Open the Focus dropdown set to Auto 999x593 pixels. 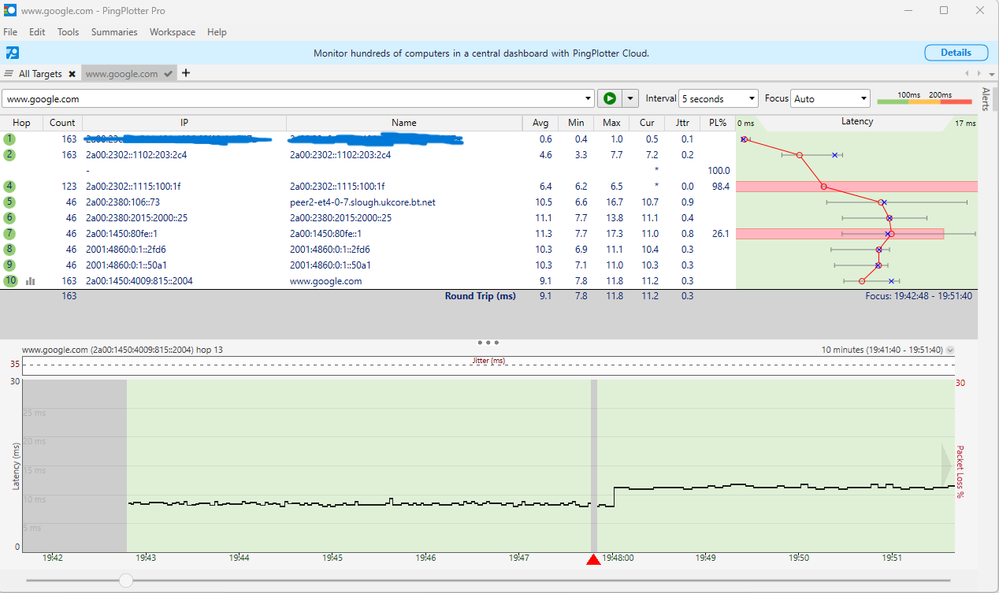pyautogui.click(x=830, y=99)
